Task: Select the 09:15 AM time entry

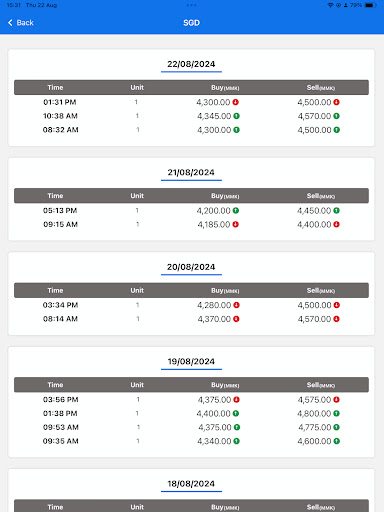Action: 60,224
